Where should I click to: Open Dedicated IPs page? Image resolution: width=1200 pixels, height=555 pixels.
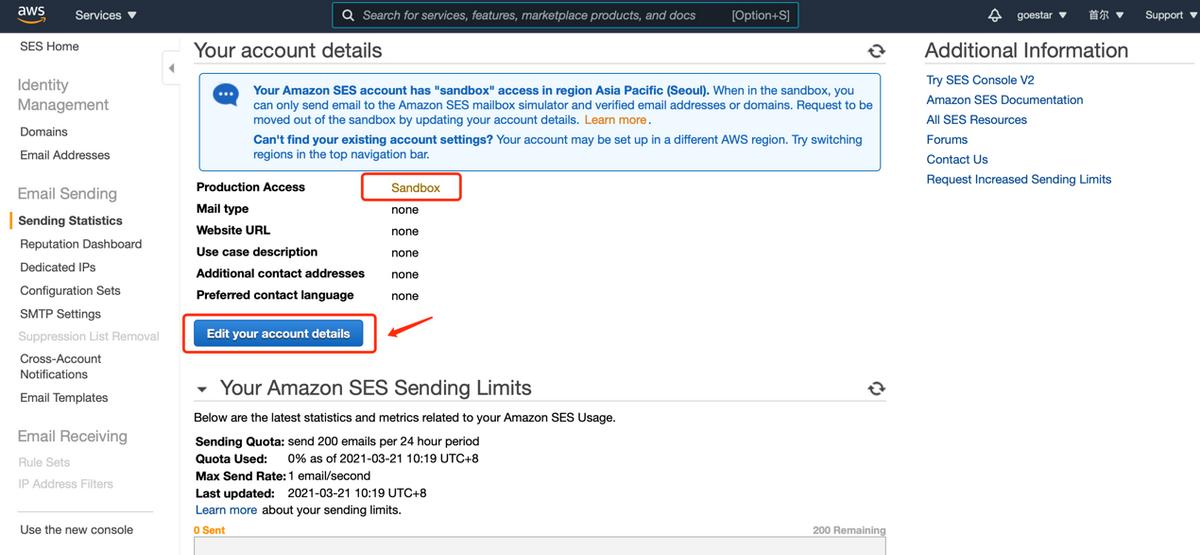click(58, 267)
